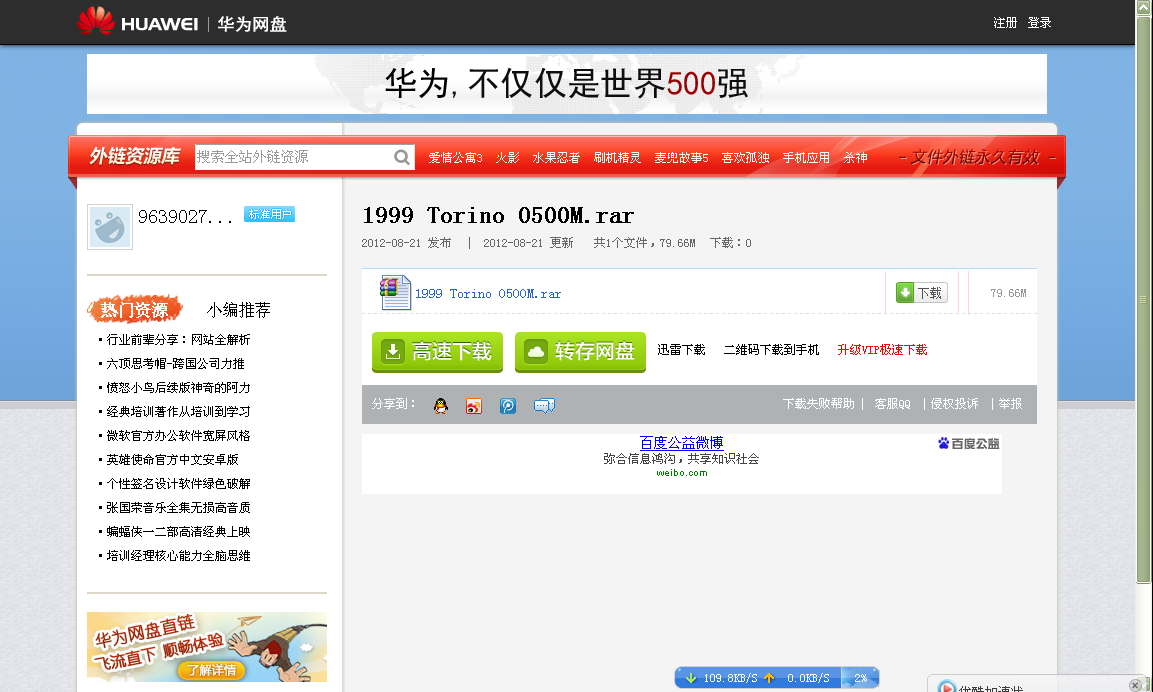Click 下载失败帮助 link
This screenshot has height=692, width=1153.
click(818, 404)
